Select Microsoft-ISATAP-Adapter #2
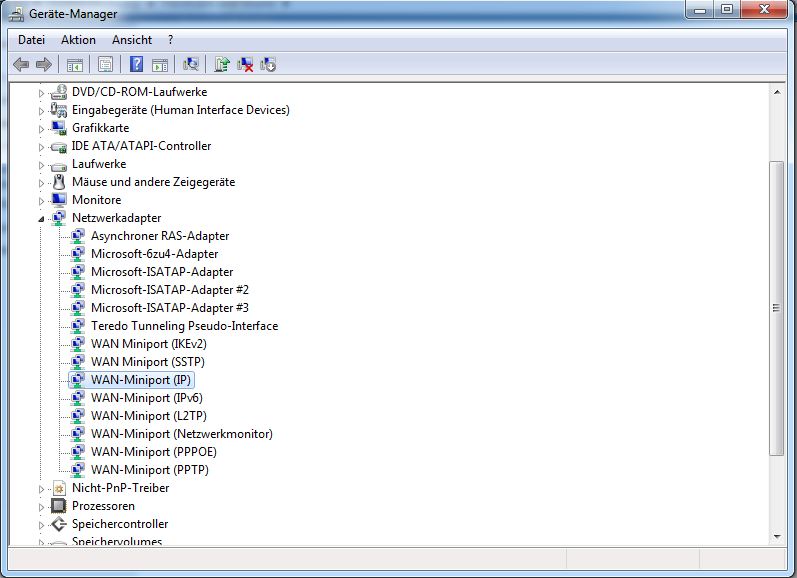Viewport: 797px width, 578px height. (x=170, y=290)
